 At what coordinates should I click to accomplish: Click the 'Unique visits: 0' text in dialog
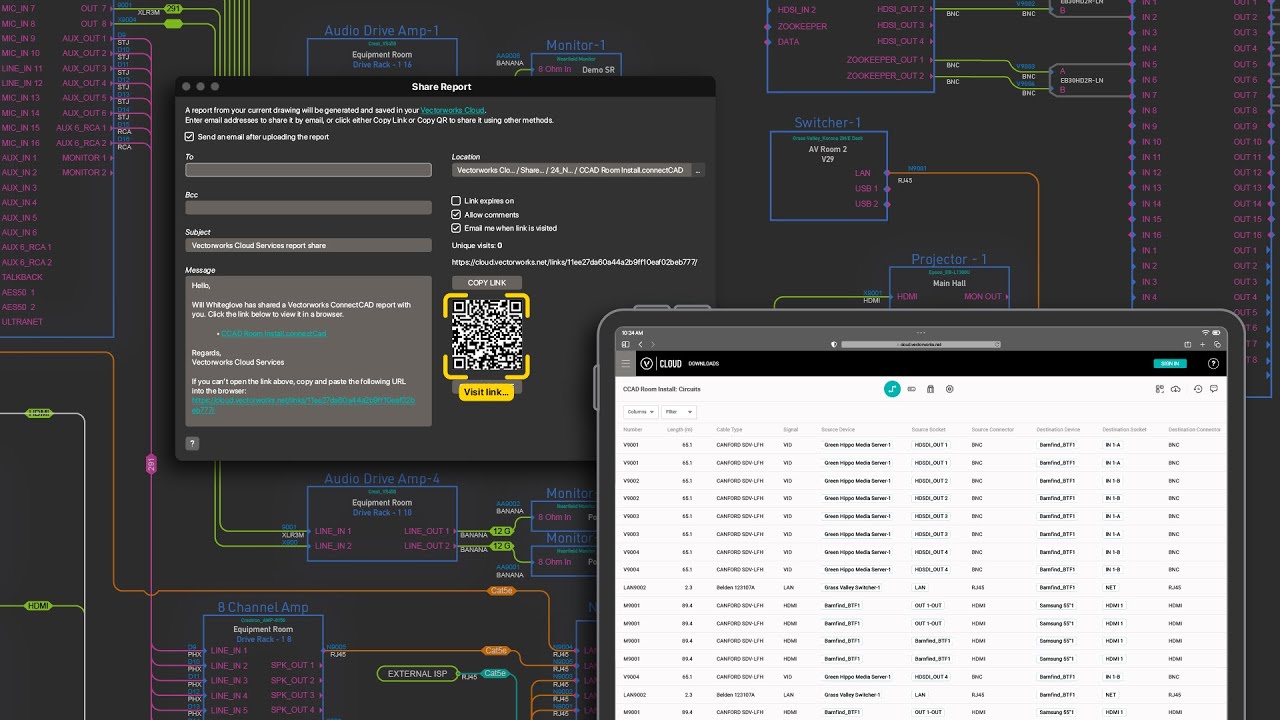pyautogui.click(x=477, y=245)
